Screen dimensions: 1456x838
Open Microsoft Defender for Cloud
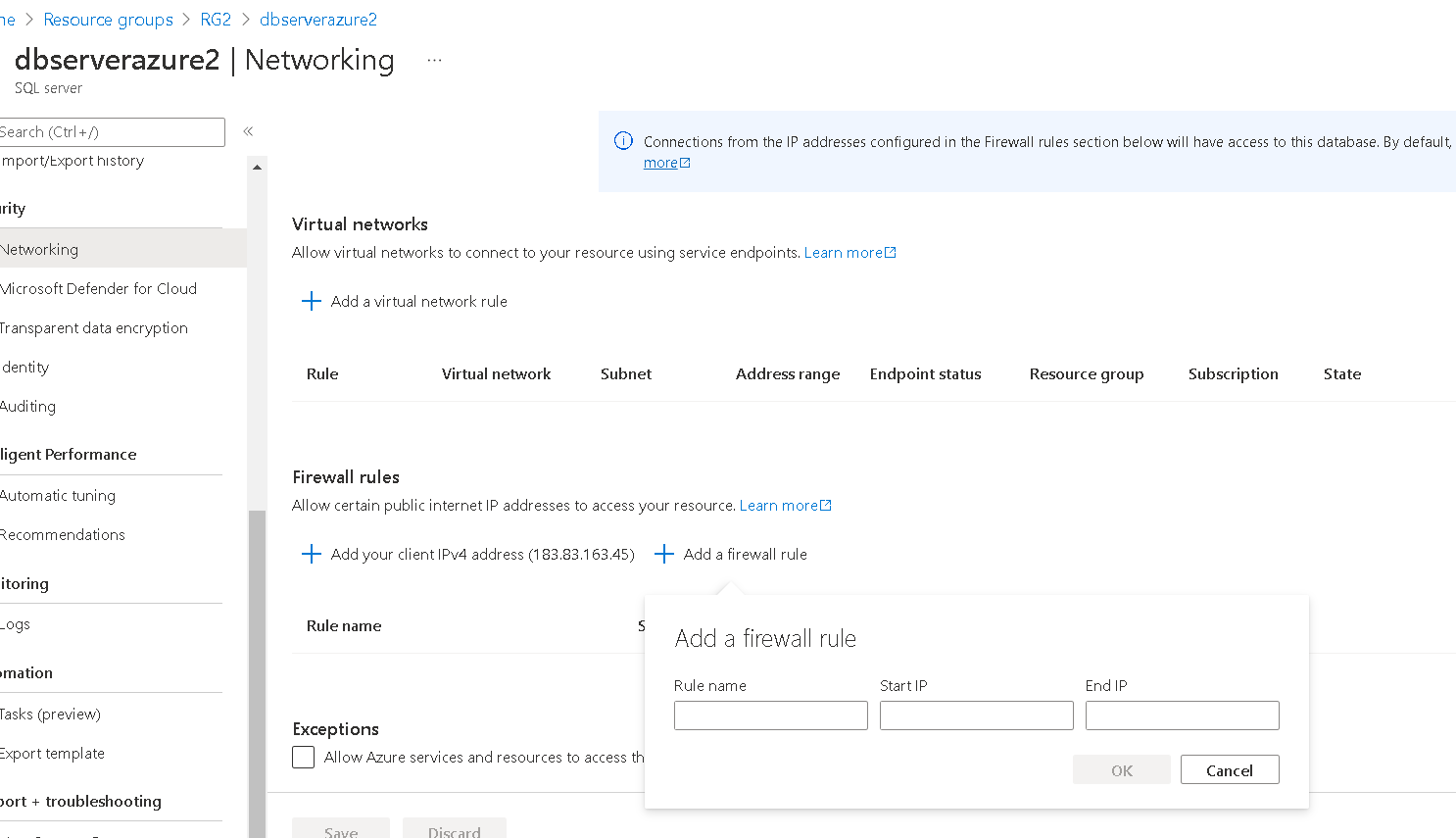[98, 288]
